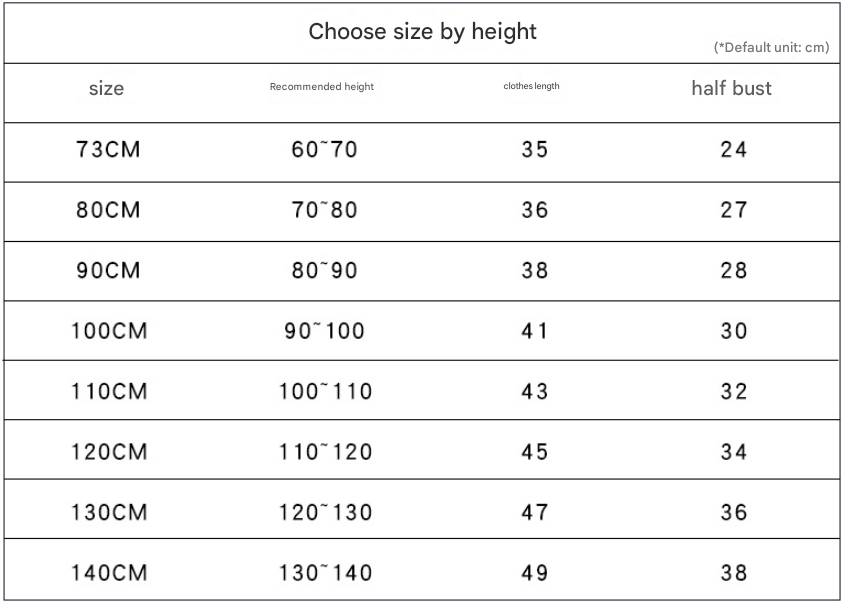Click the 60~70 recommended height value
Image resolution: width=842 pixels, height=606 pixels.
[324, 149]
